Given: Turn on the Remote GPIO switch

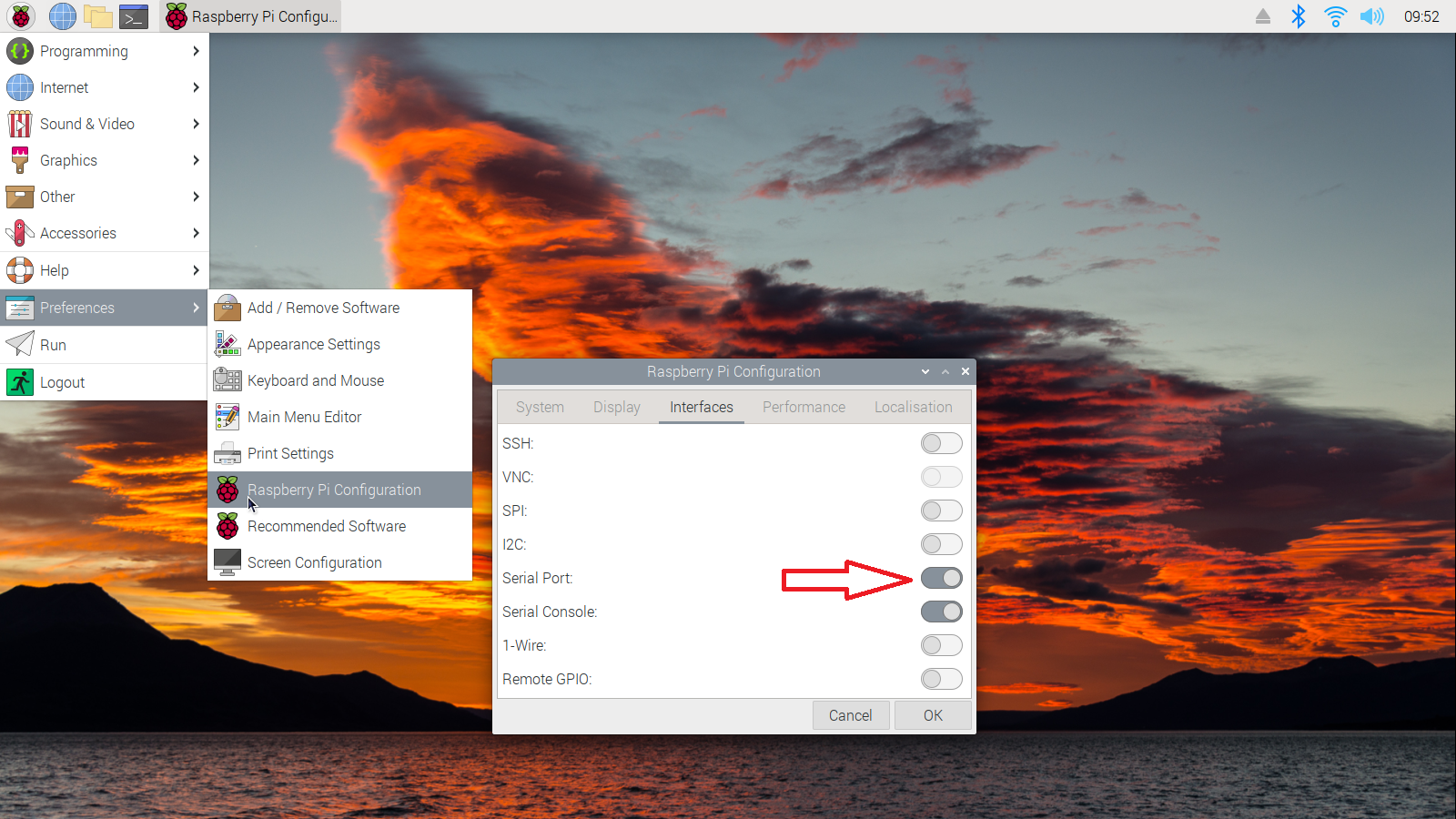Looking at the screenshot, I should tap(942, 679).
